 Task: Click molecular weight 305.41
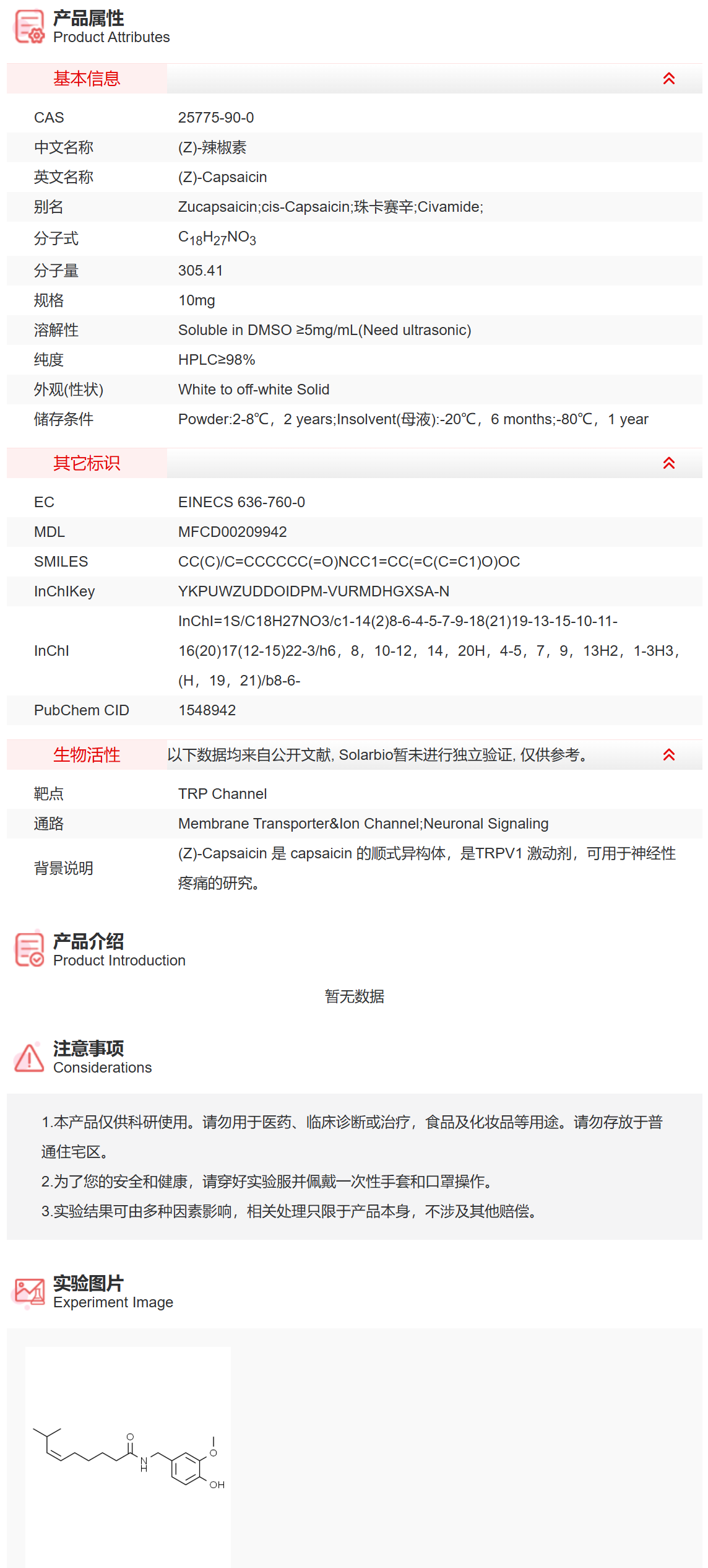[201, 271]
